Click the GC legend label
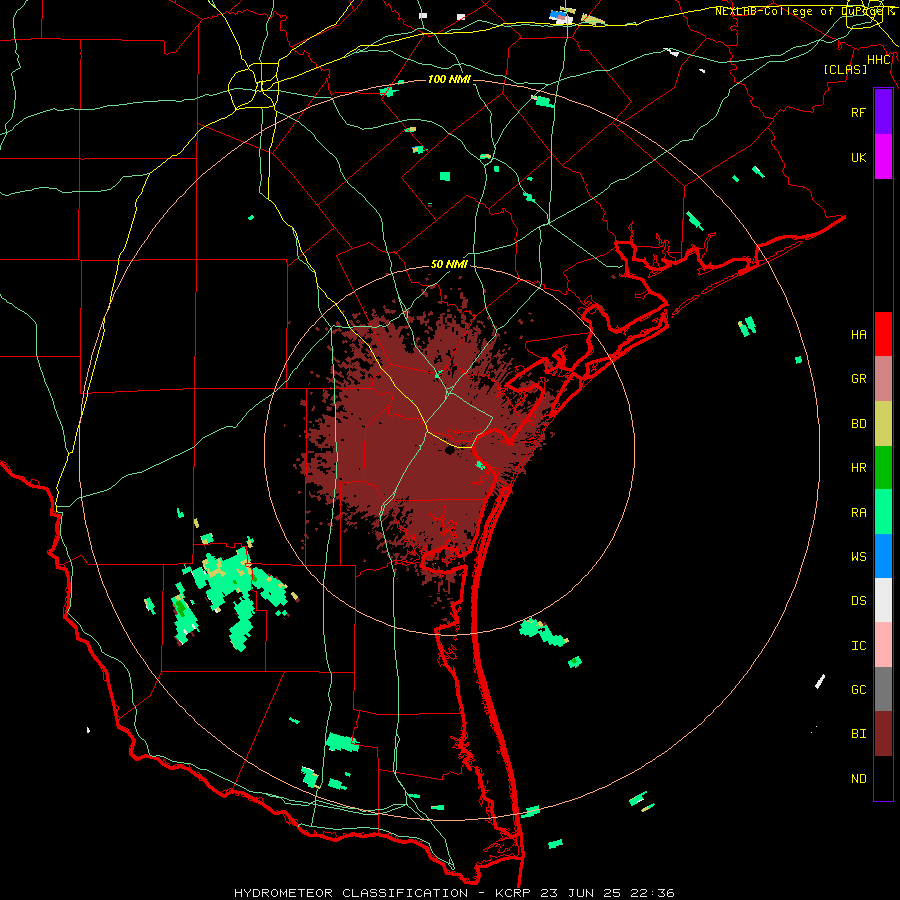The width and height of the screenshot is (900, 900). click(x=858, y=690)
